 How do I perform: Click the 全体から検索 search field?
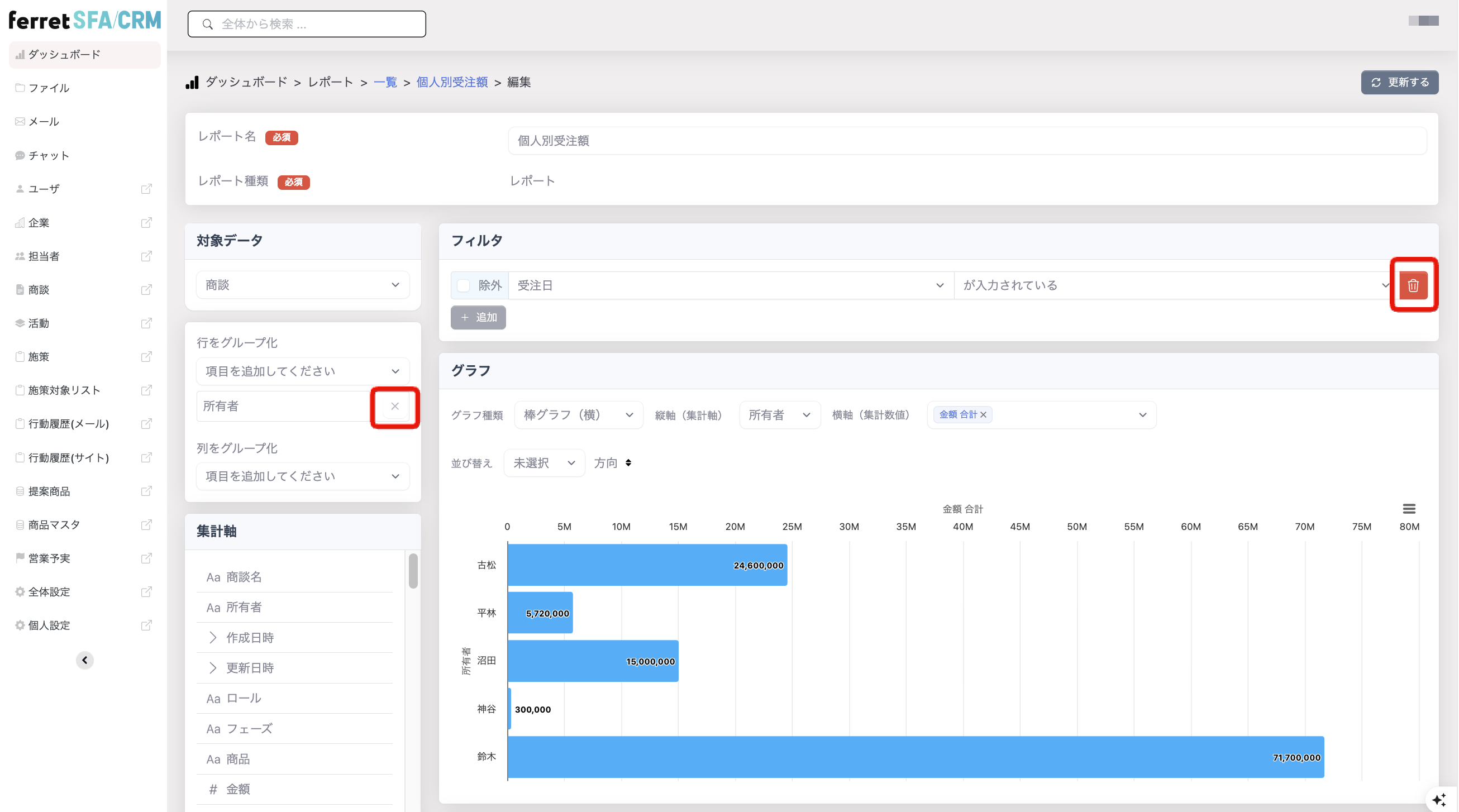click(x=307, y=24)
